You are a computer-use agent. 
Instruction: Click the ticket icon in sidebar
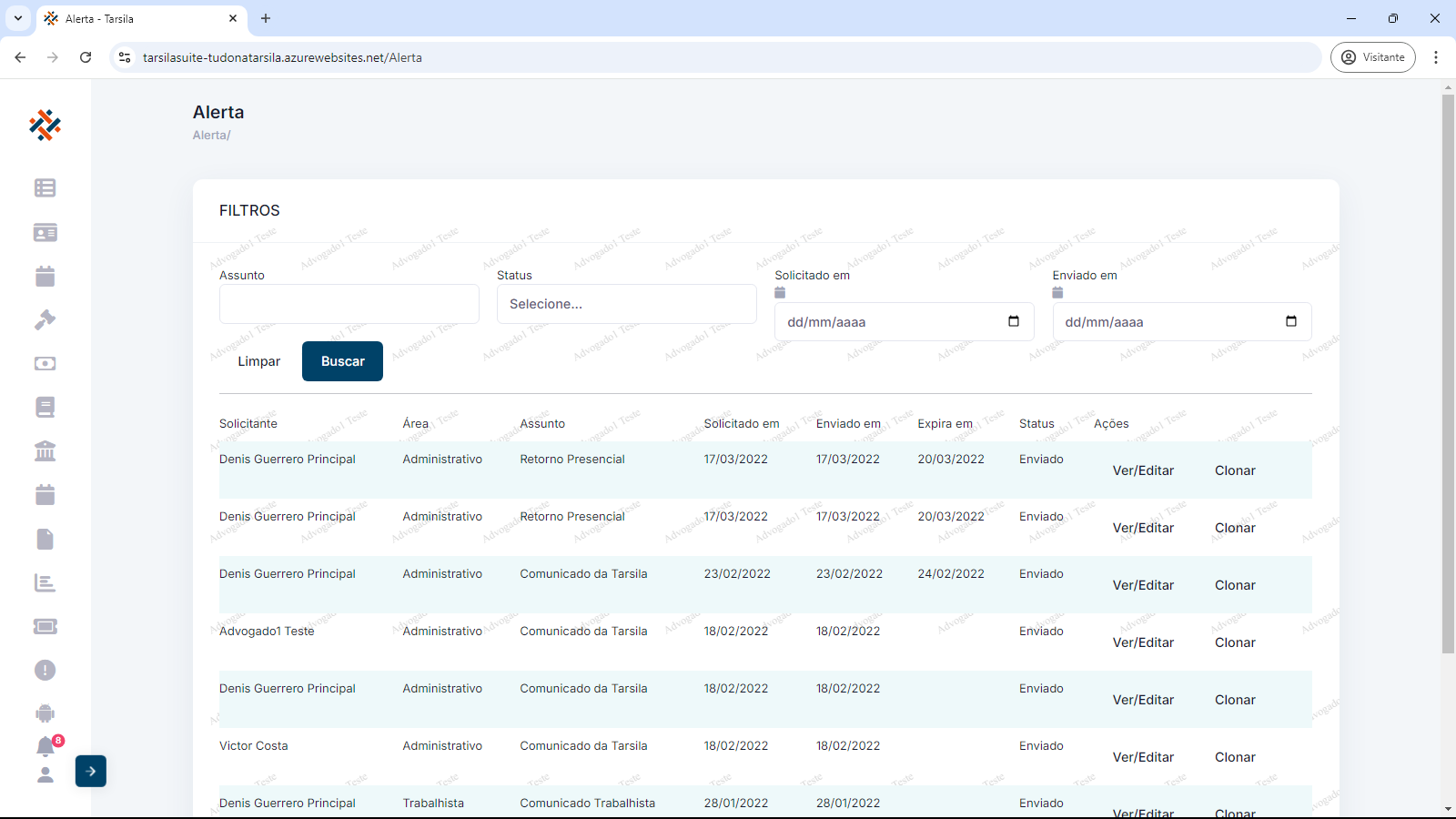point(45,626)
